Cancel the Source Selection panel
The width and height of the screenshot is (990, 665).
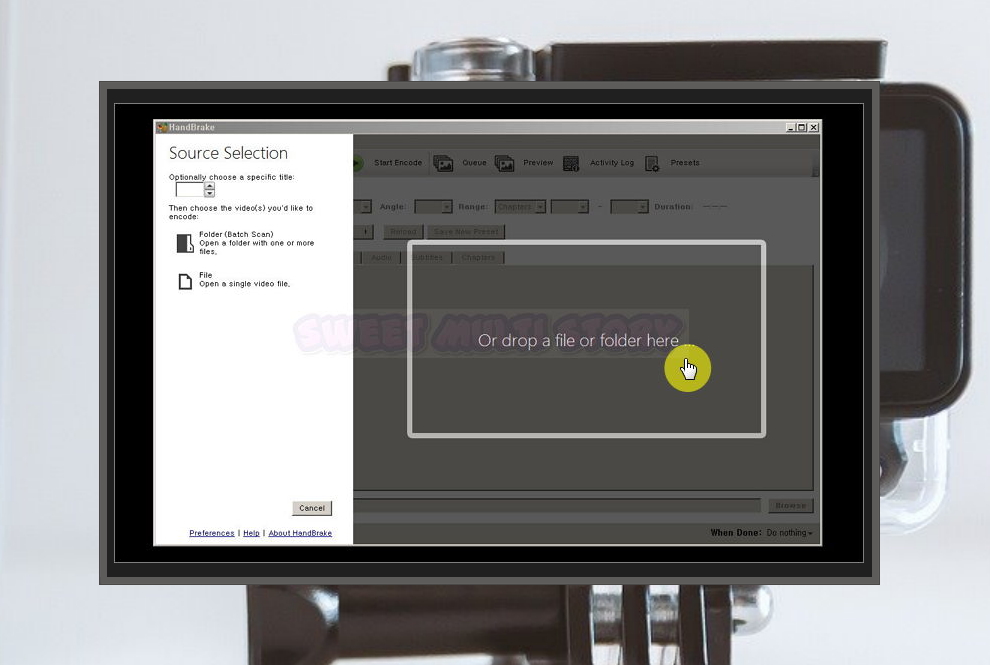tap(312, 508)
